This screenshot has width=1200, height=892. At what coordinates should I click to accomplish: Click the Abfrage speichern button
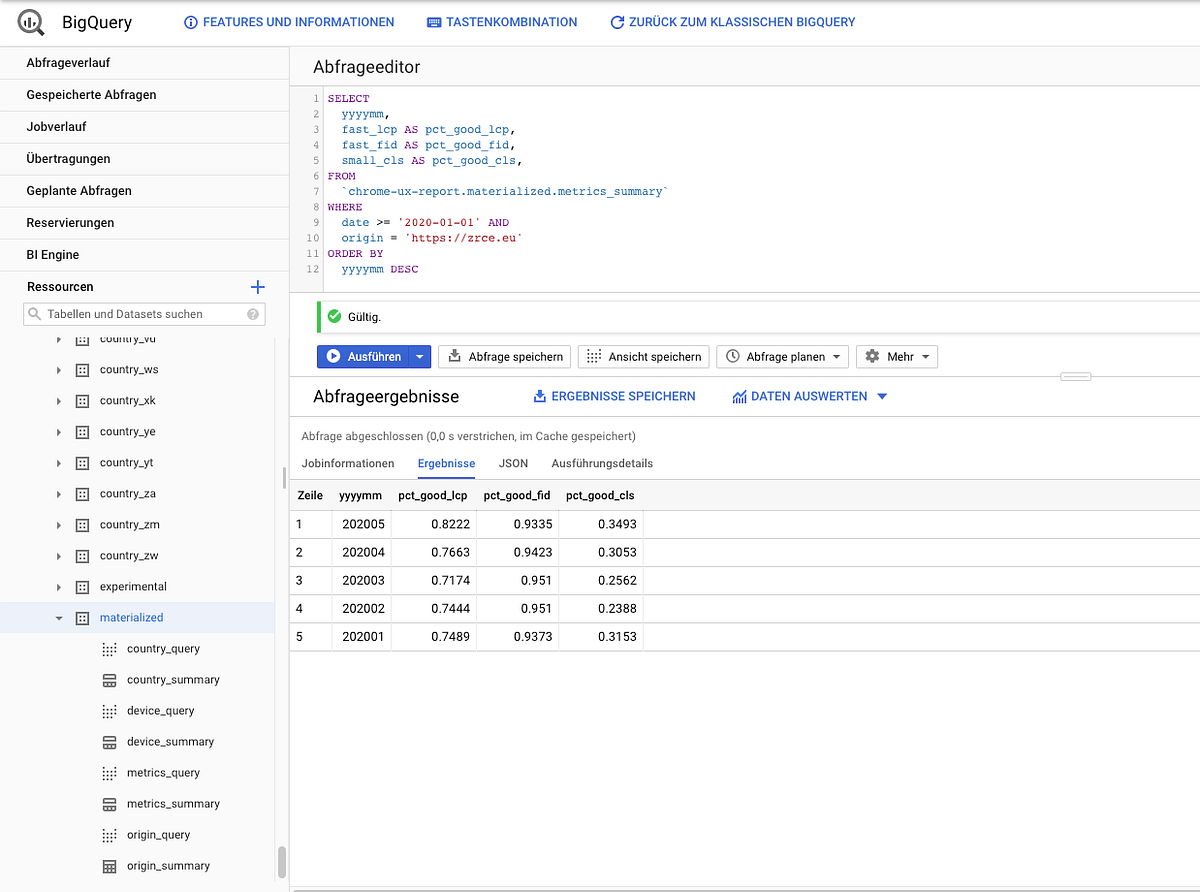click(x=506, y=357)
